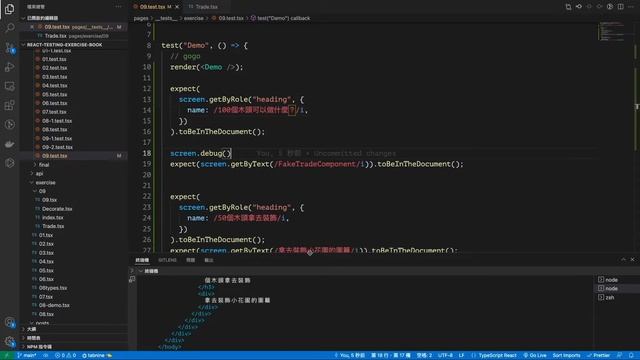Collapse the exercise folder
The width and height of the screenshot is (640, 360).
tap(45, 182)
